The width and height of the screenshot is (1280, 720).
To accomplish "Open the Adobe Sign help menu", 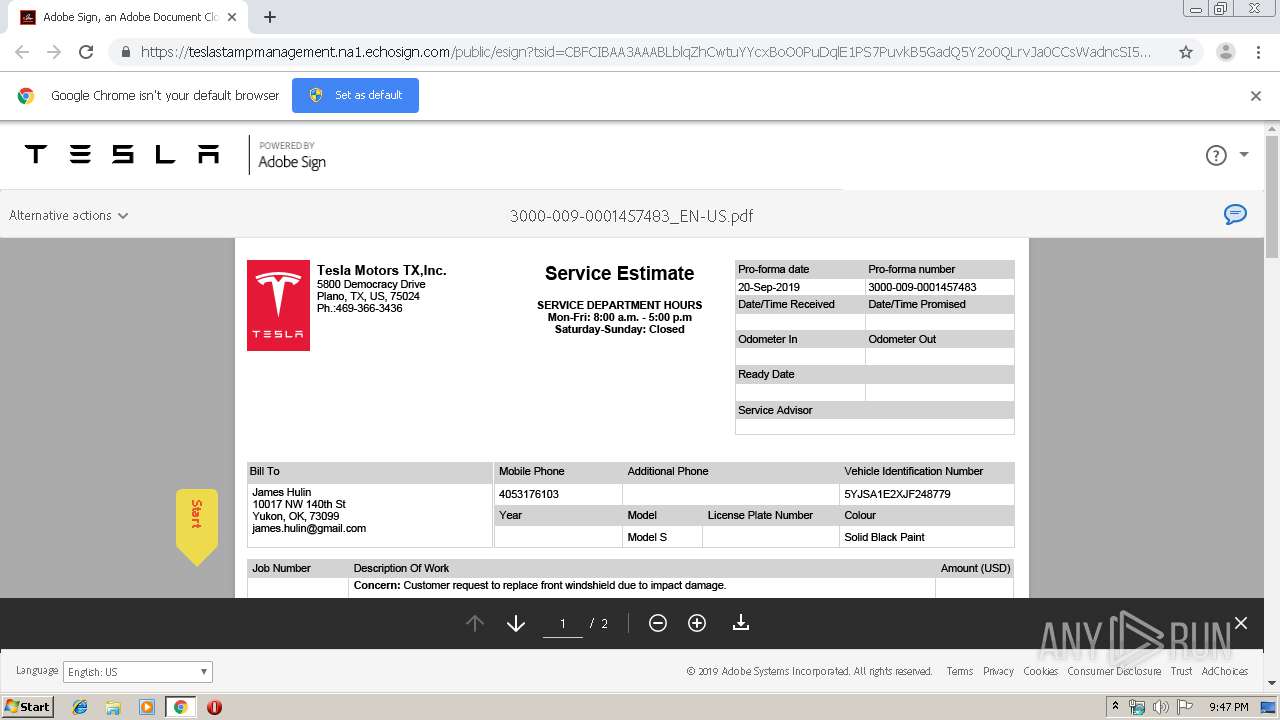I will tap(1216, 155).
